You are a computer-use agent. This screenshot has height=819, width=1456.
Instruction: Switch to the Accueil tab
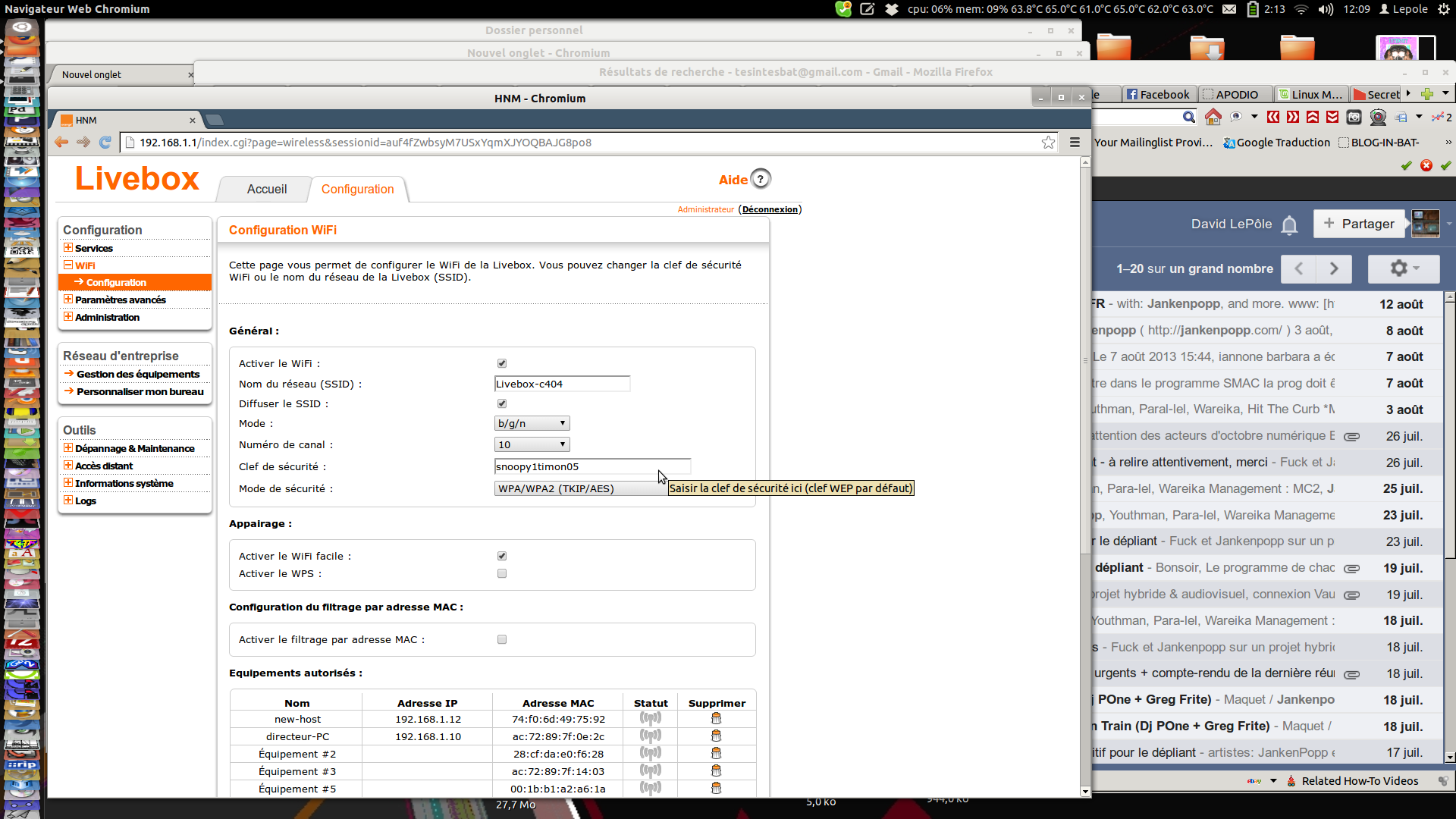pos(266,189)
